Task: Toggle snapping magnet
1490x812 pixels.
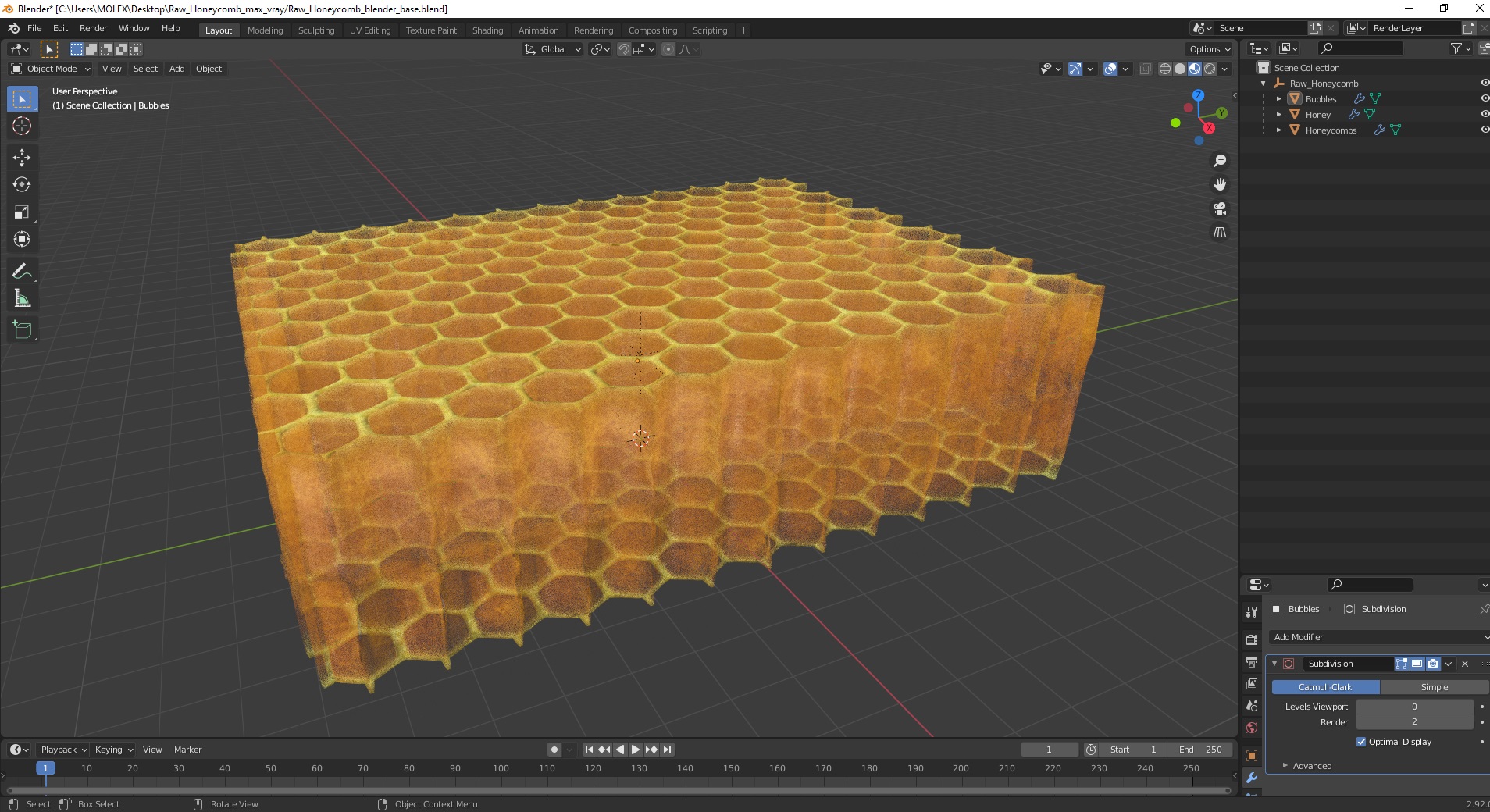Action: pyautogui.click(x=624, y=49)
